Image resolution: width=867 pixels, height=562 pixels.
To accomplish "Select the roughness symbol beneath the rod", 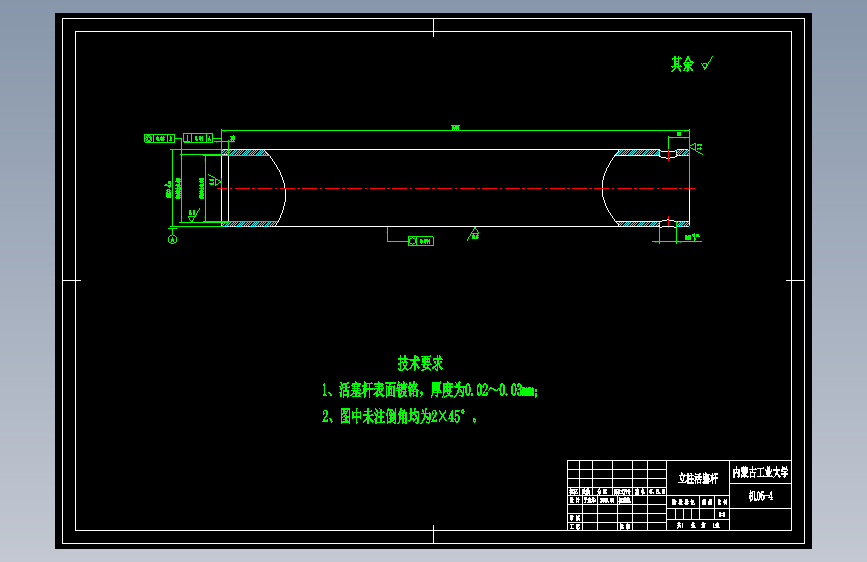I will 473,234.
